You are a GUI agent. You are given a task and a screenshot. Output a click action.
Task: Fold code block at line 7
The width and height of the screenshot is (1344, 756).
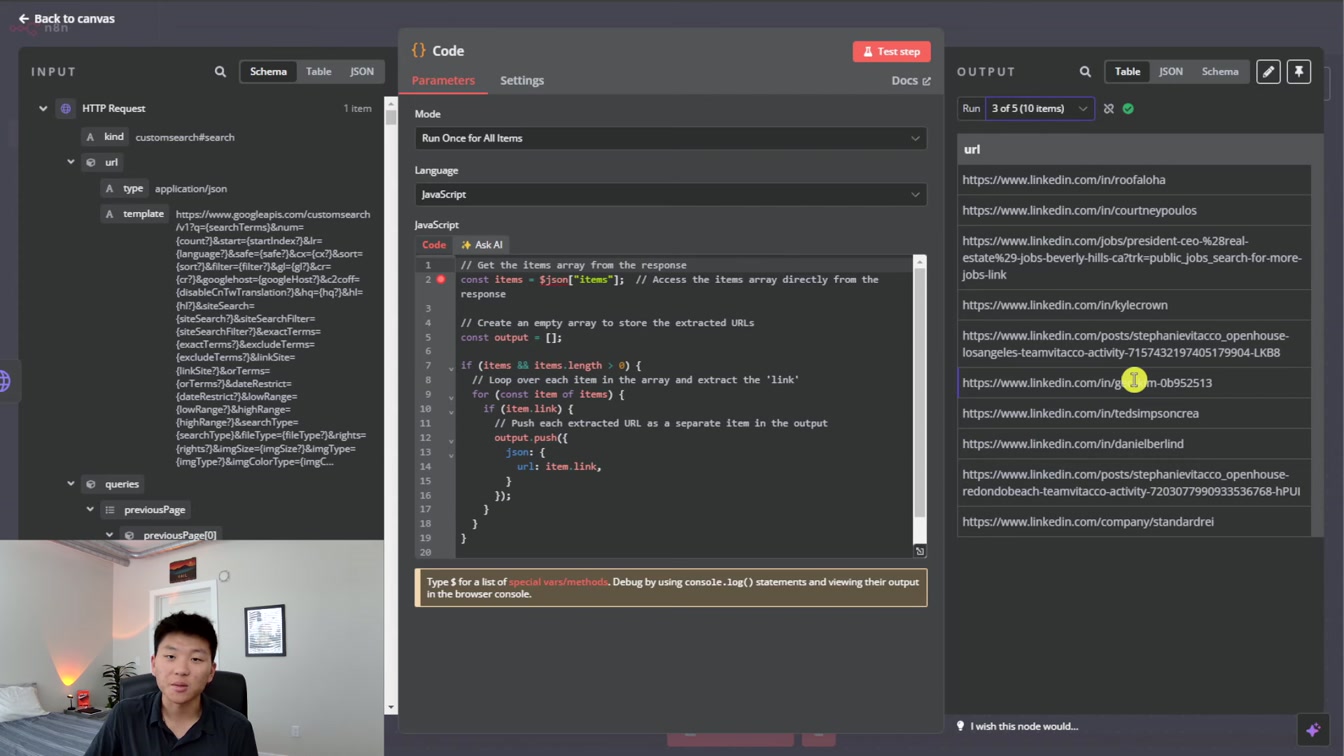point(451,366)
